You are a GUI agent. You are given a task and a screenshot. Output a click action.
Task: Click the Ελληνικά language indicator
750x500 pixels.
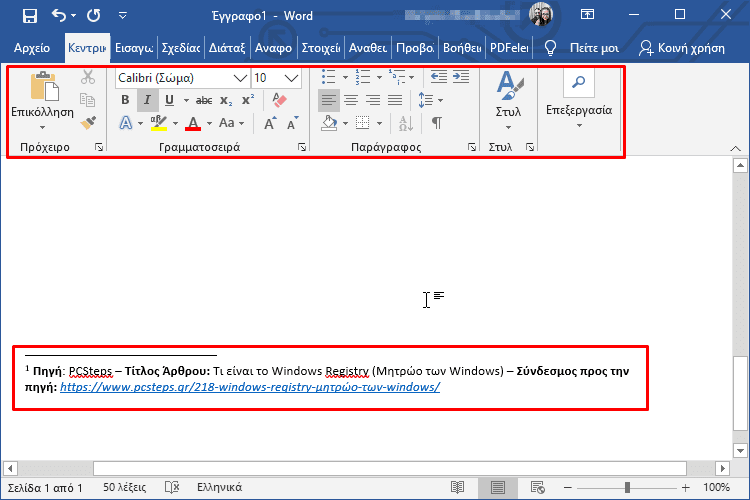(x=220, y=487)
